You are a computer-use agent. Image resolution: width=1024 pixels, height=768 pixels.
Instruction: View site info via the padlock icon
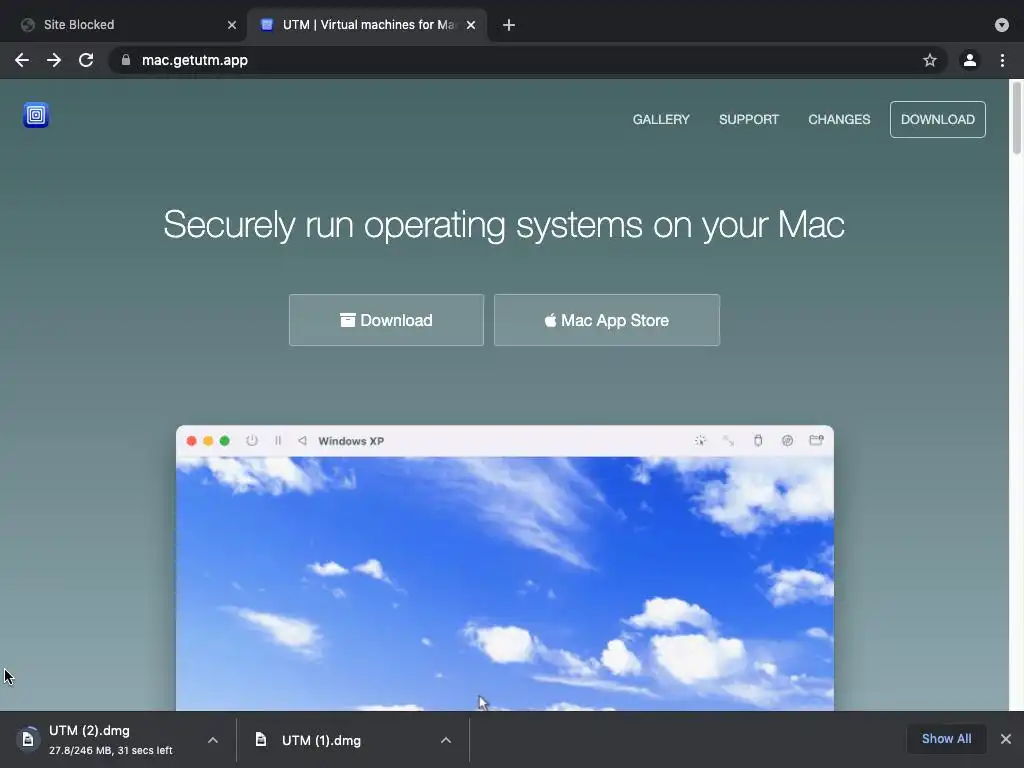tap(125, 60)
